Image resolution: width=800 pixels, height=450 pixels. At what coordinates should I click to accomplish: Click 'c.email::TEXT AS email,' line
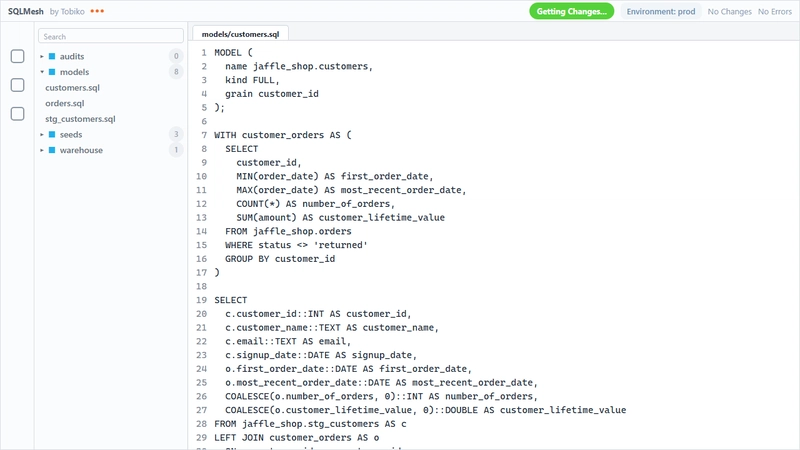(288, 342)
